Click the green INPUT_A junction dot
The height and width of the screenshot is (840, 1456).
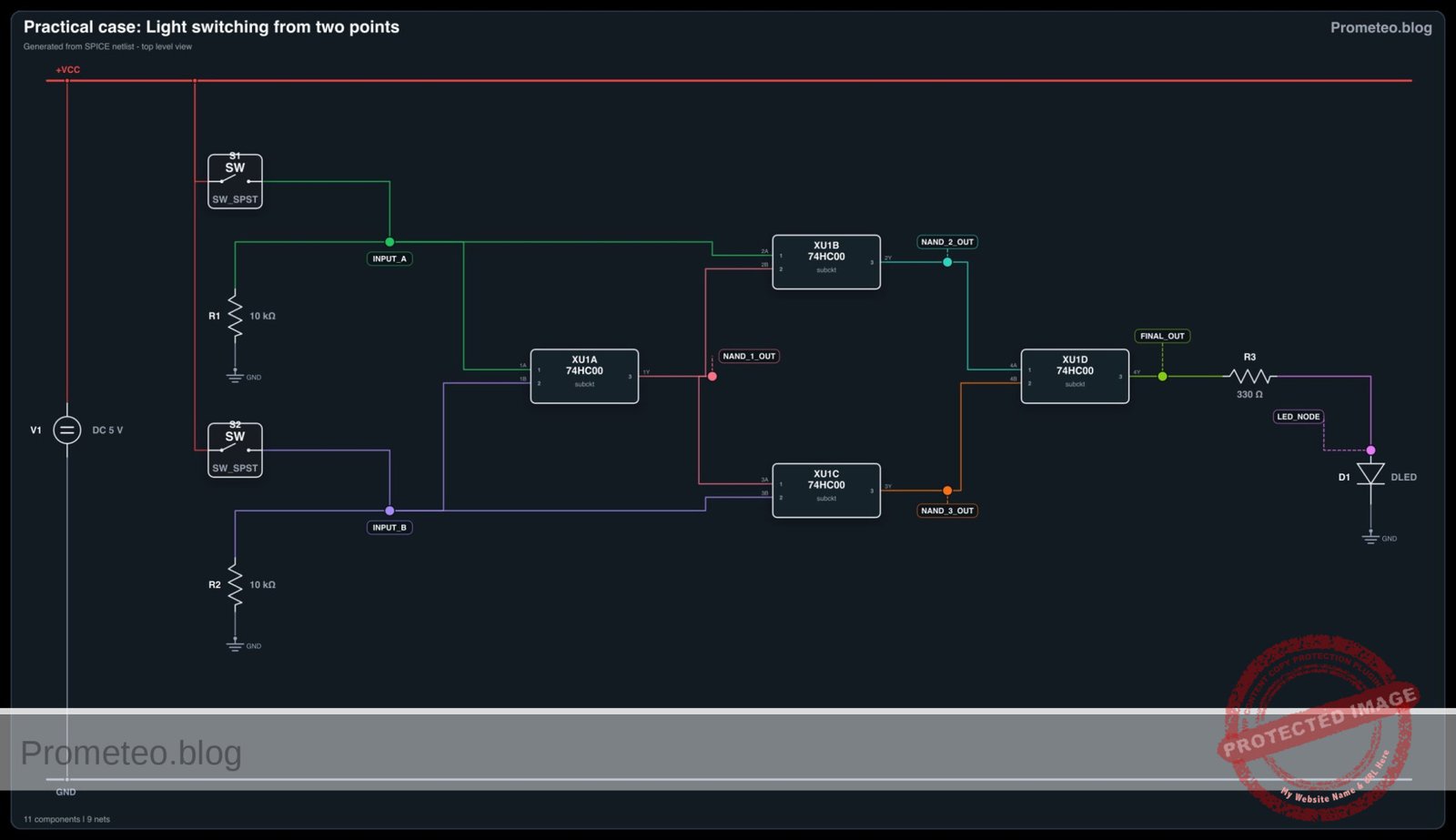pyautogui.click(x=389, y=242)
